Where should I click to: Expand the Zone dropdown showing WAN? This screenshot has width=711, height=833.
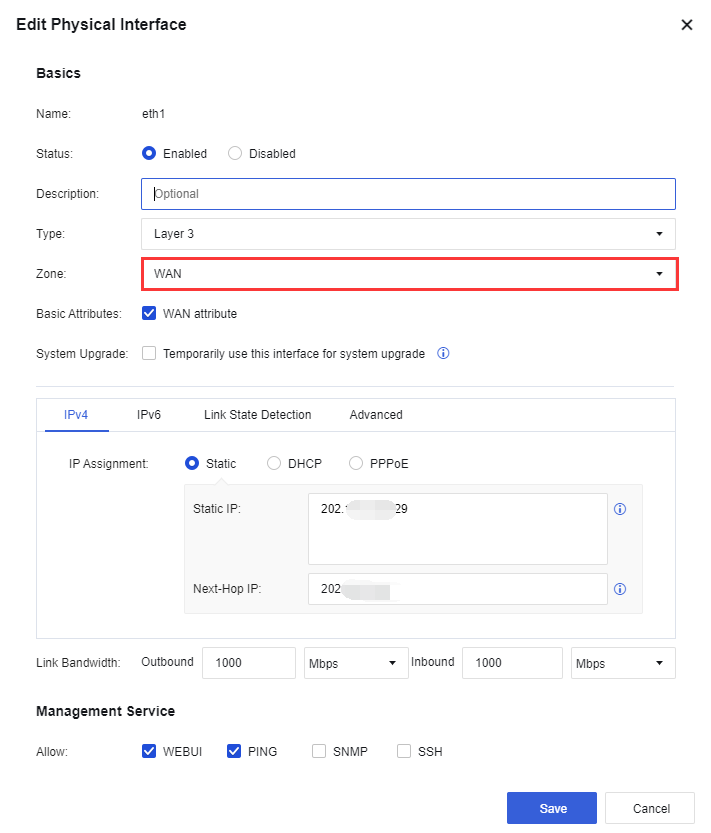tap(408, 274)
